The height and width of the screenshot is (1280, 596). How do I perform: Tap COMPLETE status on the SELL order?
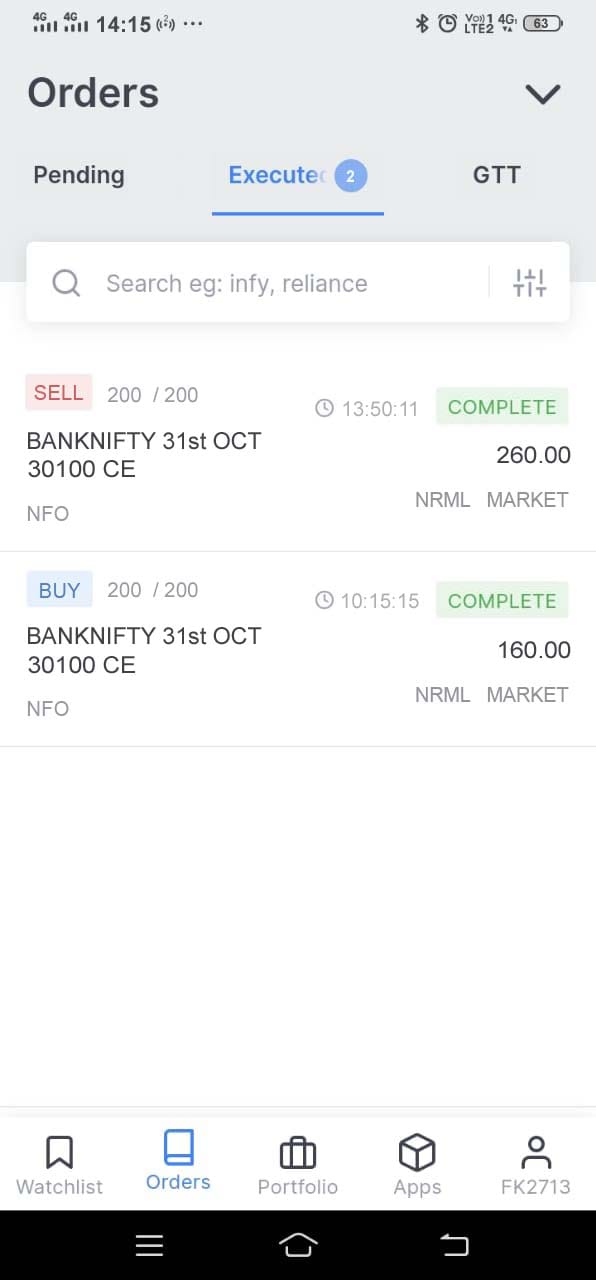point(502,407)
